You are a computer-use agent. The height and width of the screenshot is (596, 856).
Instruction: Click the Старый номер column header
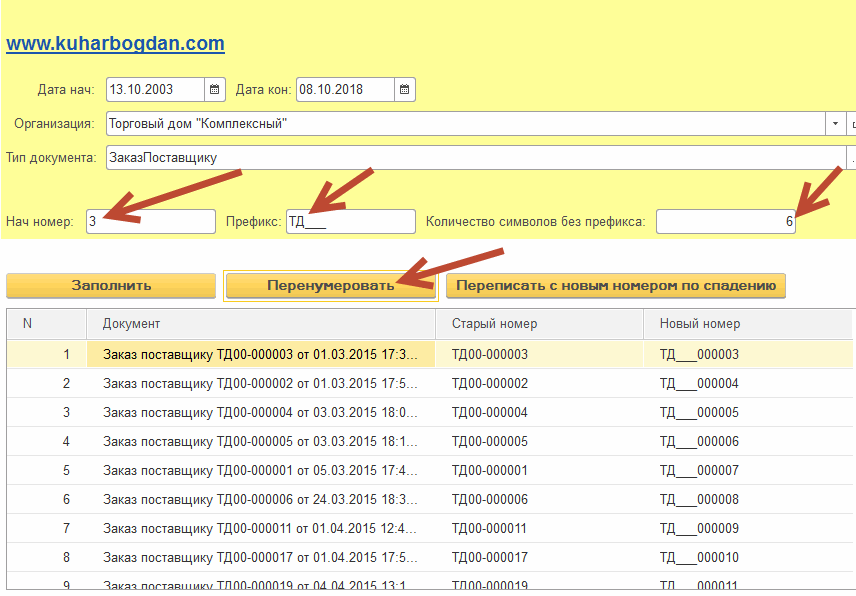(540, 324)
